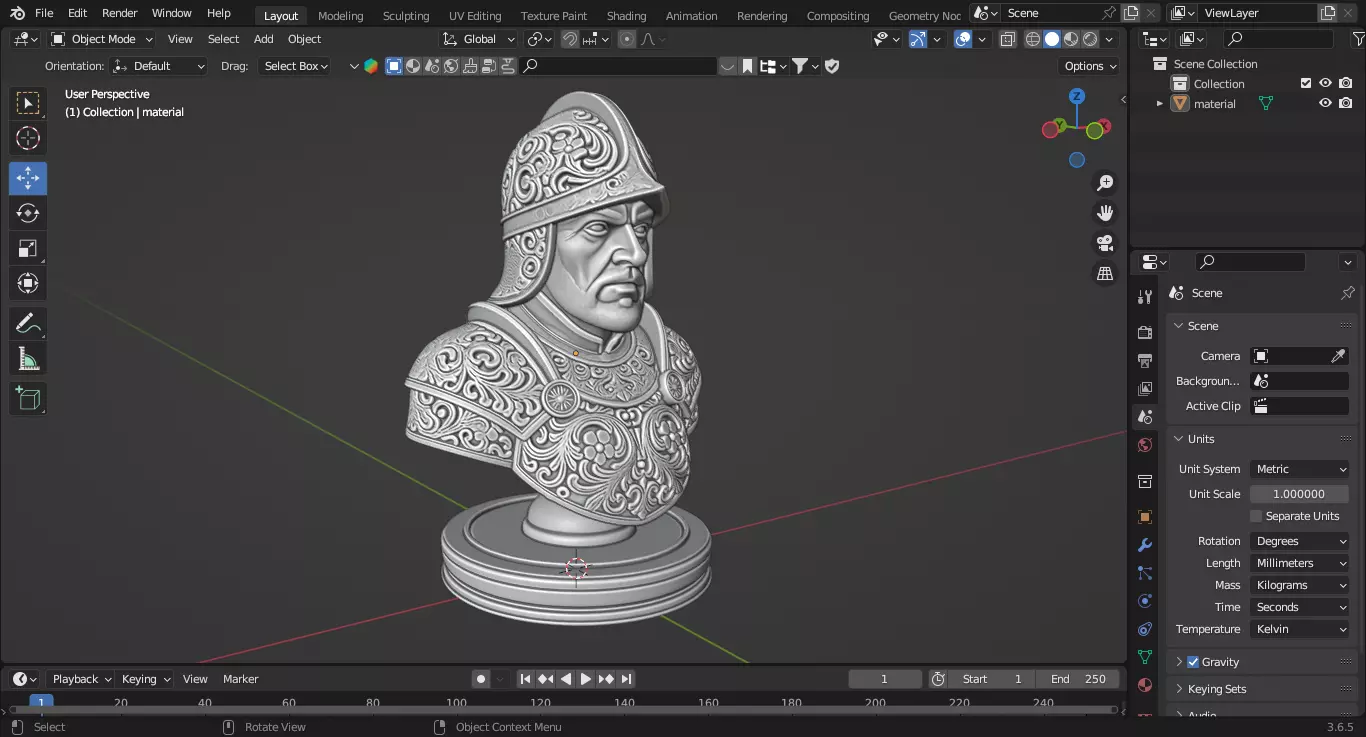This screenshot has width=1366, height=737.
Task: Open the Unit System Metric dropdown
Action: [x=1300, y=469]
